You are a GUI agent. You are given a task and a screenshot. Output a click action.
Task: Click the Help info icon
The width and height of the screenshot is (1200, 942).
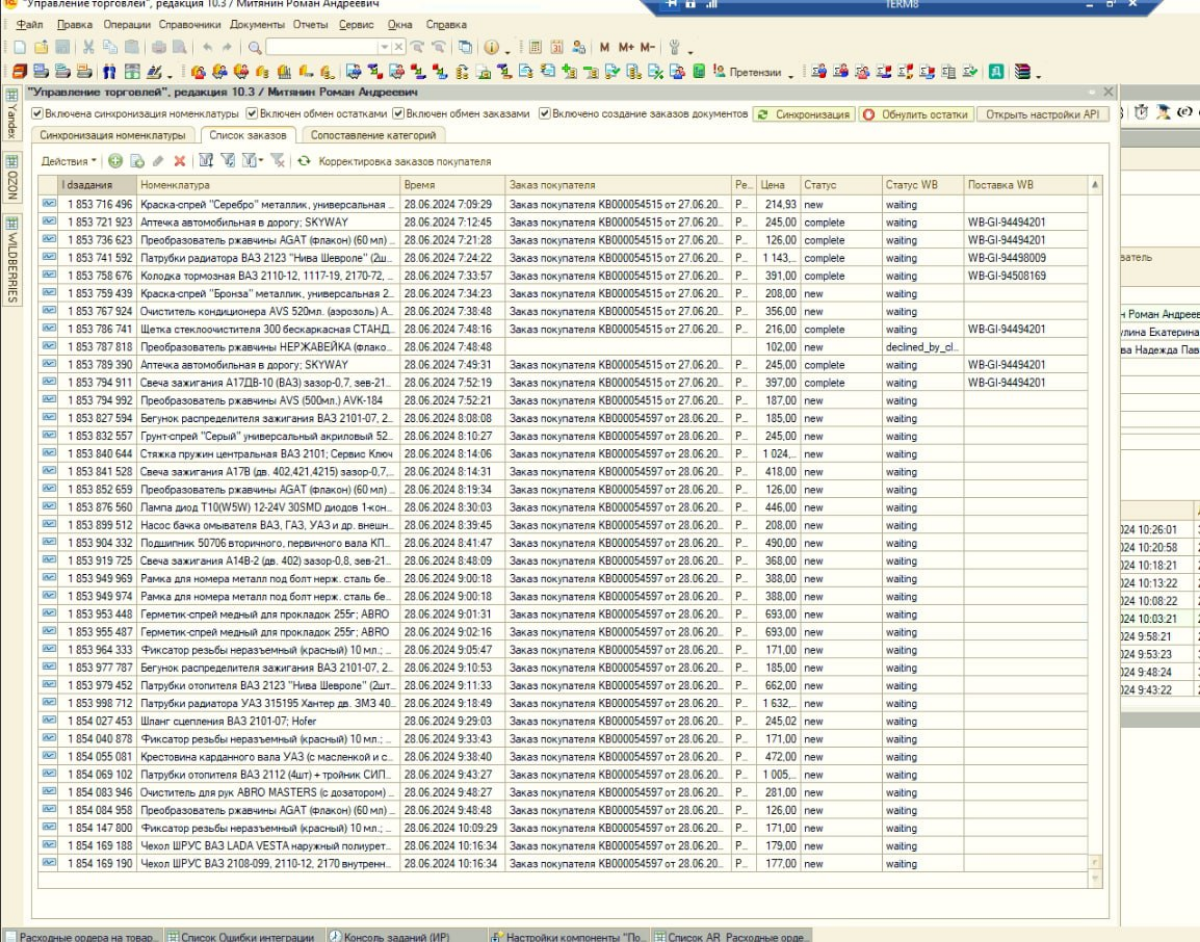(492, 47)
